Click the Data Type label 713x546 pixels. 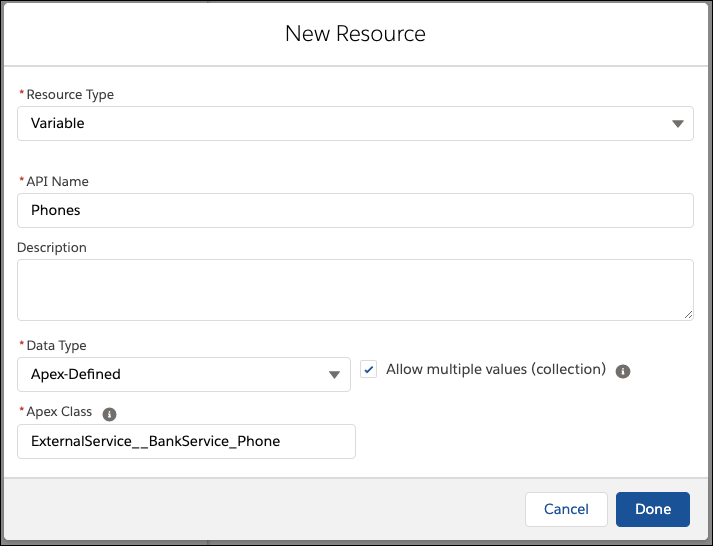[x=56, y=346]
